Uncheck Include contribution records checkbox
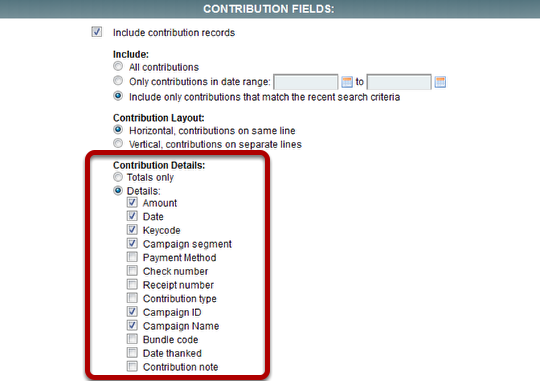 [x=97, y=32]
